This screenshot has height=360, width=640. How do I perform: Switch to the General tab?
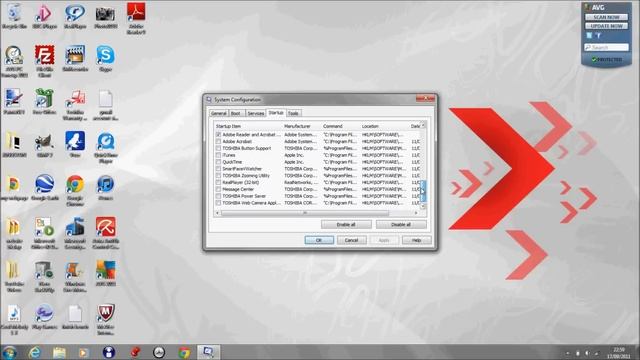(219, 113)
